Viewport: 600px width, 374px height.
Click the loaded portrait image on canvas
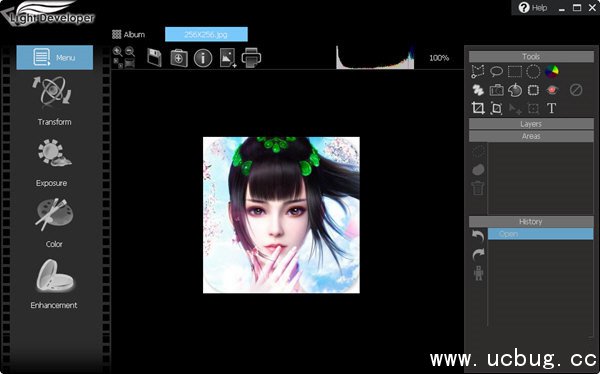pos(281,215)
